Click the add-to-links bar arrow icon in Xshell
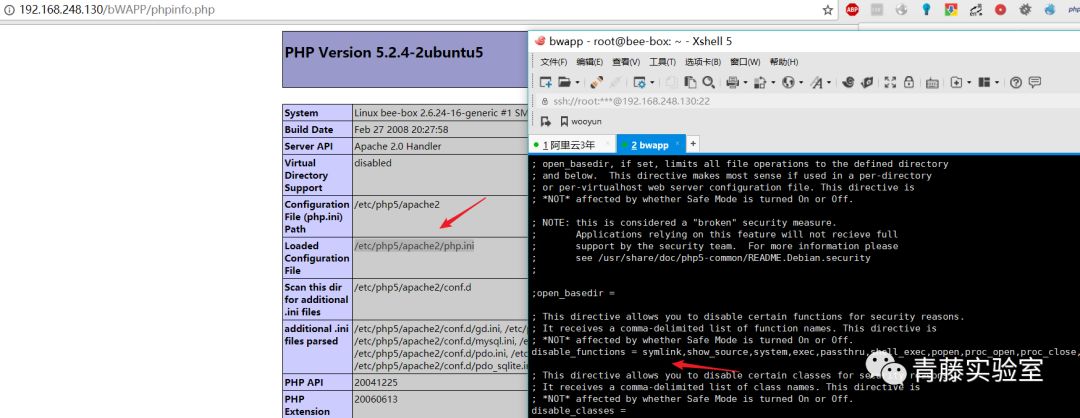This screenshot has height=418, width=1080. click(546, 122)
